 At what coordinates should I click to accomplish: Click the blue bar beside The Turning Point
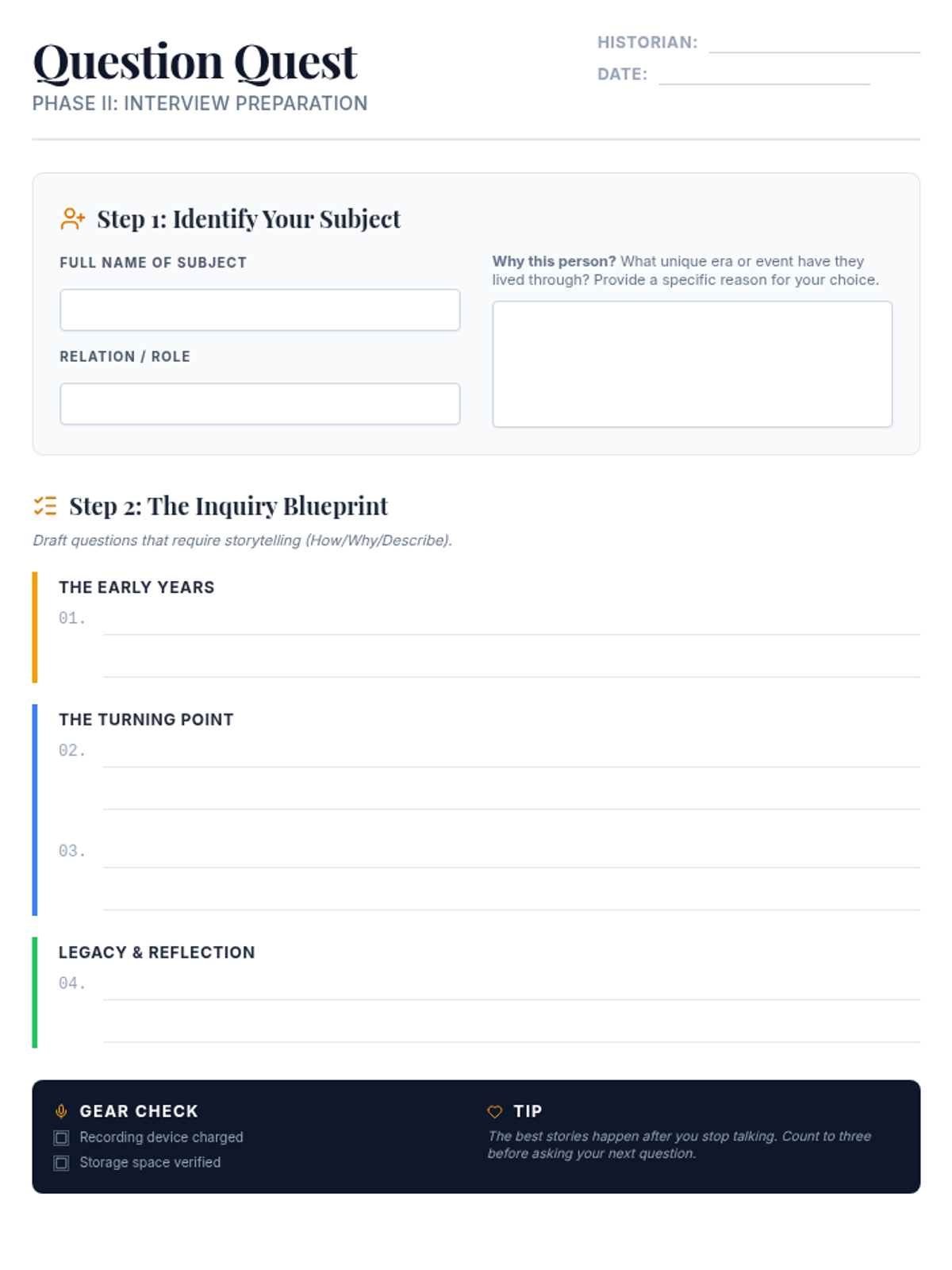35,810
